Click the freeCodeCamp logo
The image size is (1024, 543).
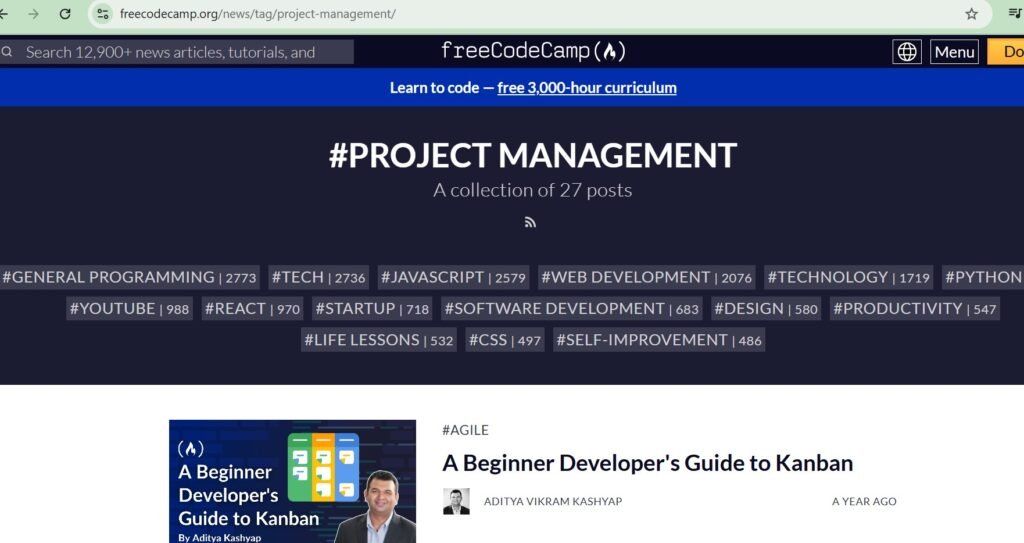(533, 51)
